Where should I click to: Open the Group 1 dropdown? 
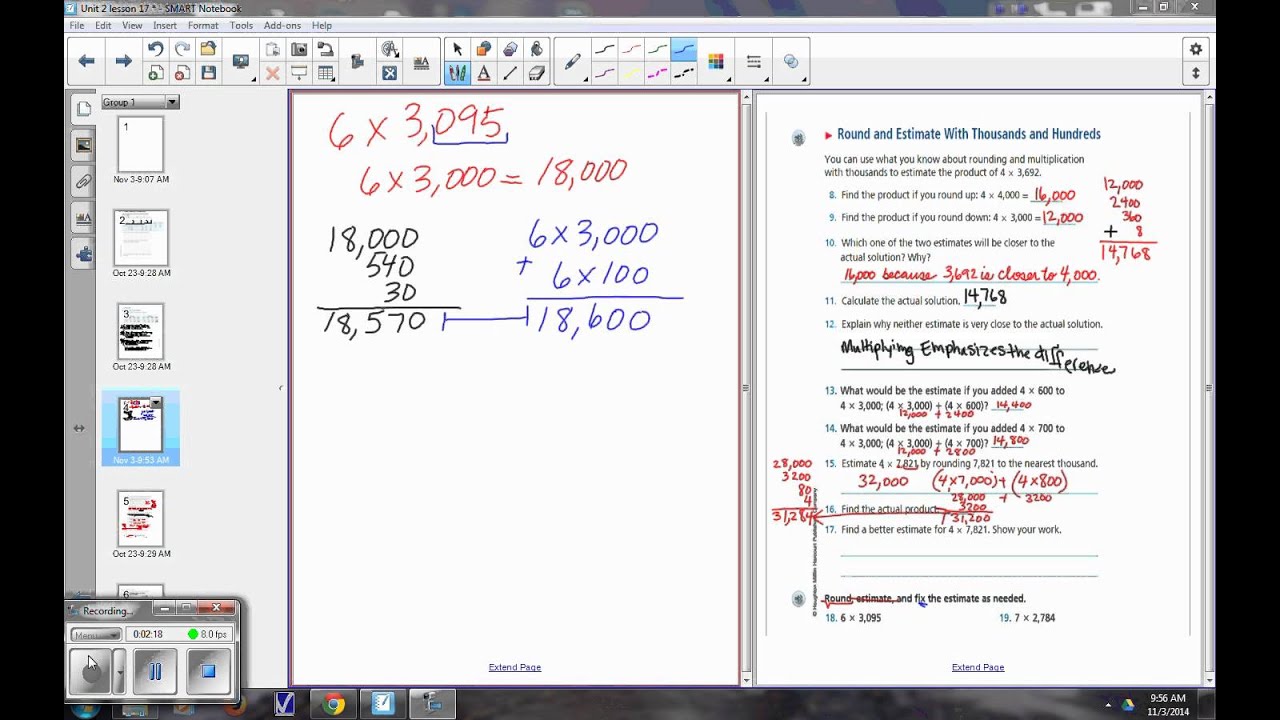(172, 102)
